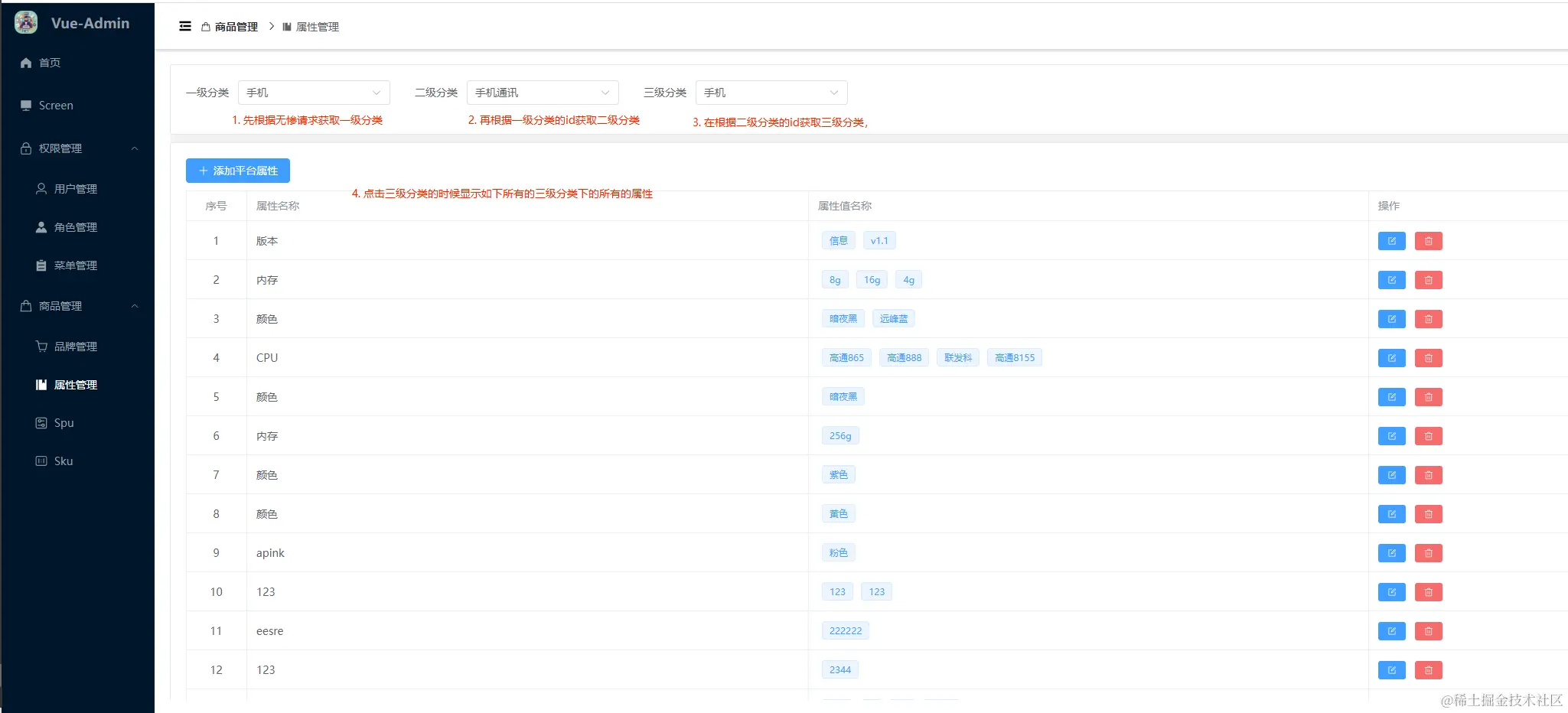Click the 高通8155 value tag
This screenshot has width=1568, height=713.
(x=1015, y=358)
